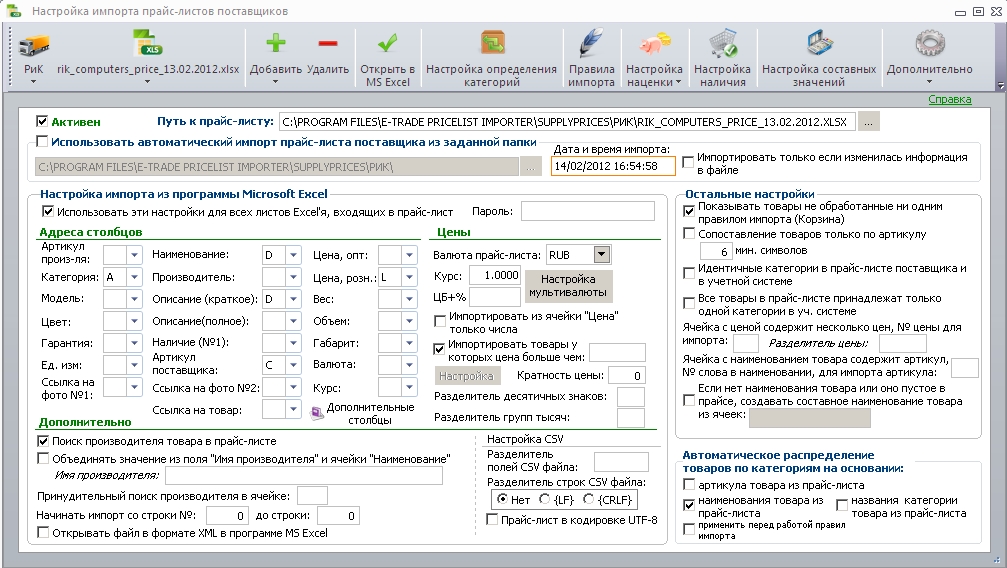Click Дополнительные столбцы icon
This screenshot has height=568, width=1007.
pyautogui.click(x=317, y=413)
